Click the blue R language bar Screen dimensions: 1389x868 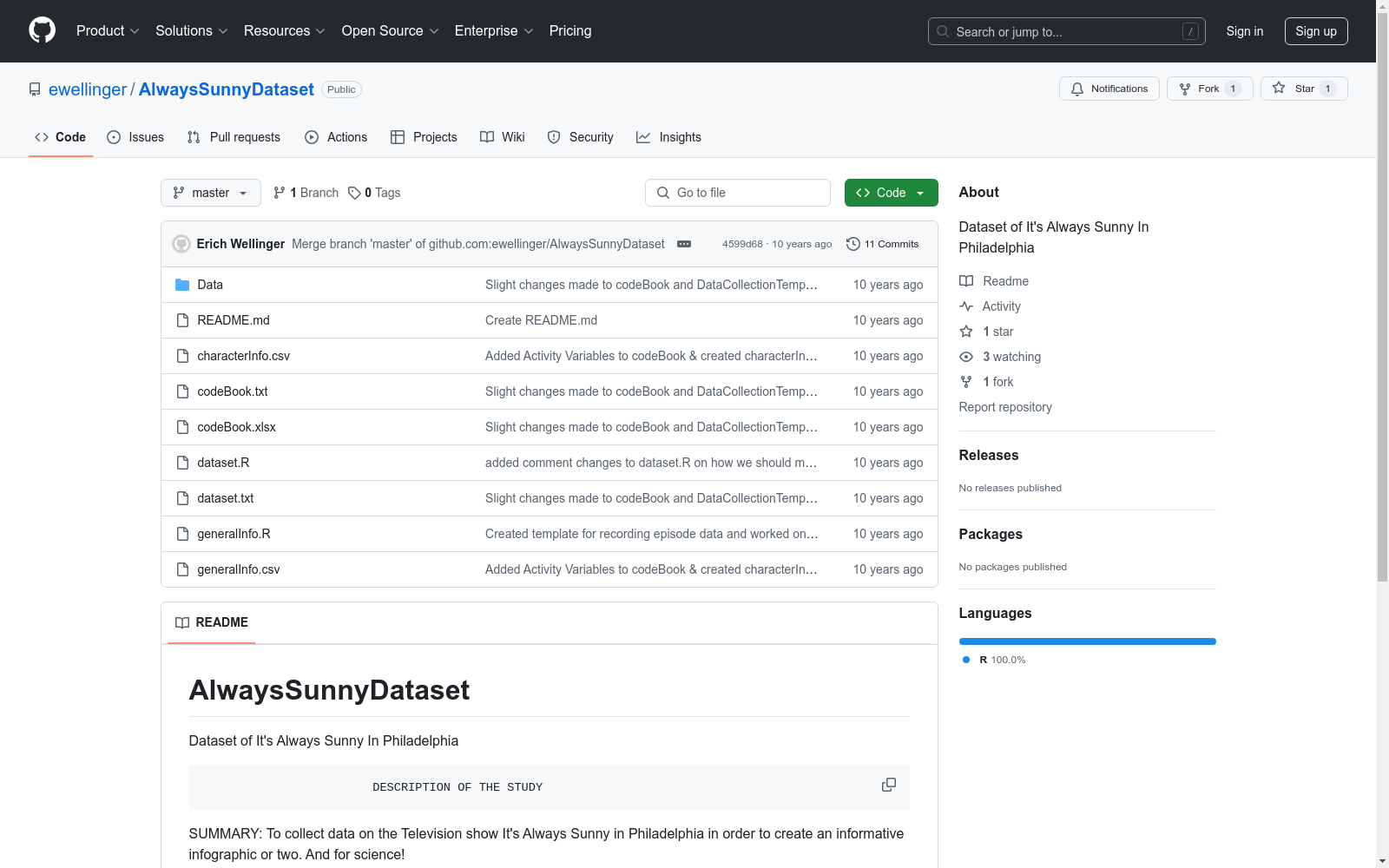point(1088,641)
